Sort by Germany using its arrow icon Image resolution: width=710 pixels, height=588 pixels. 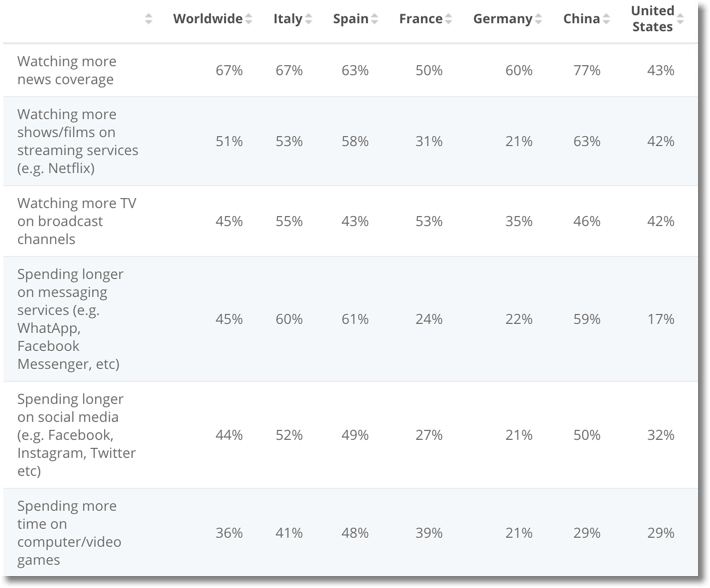538,19
